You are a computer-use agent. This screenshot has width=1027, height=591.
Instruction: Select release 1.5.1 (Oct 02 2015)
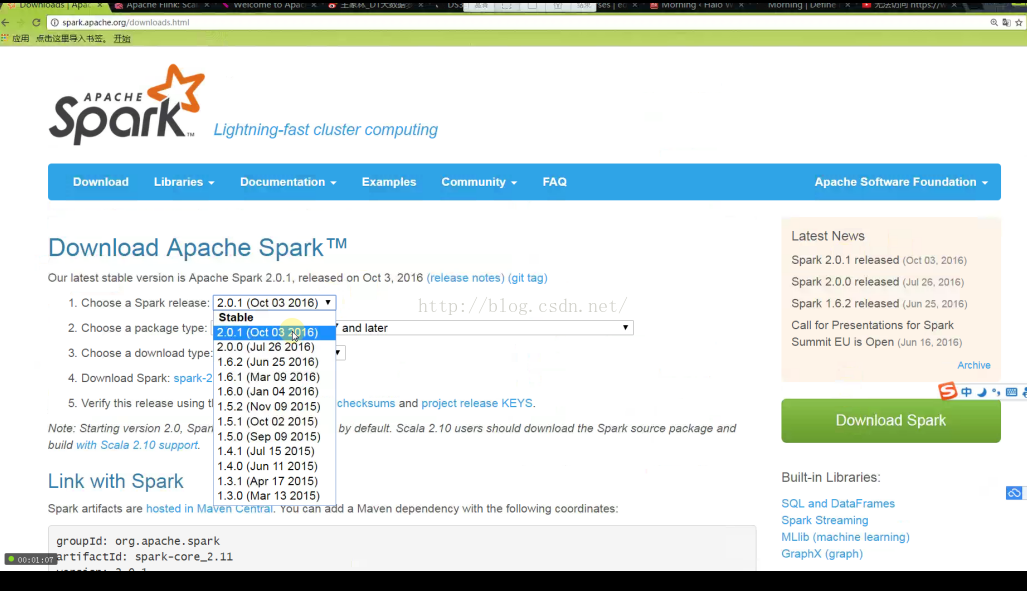274,421
